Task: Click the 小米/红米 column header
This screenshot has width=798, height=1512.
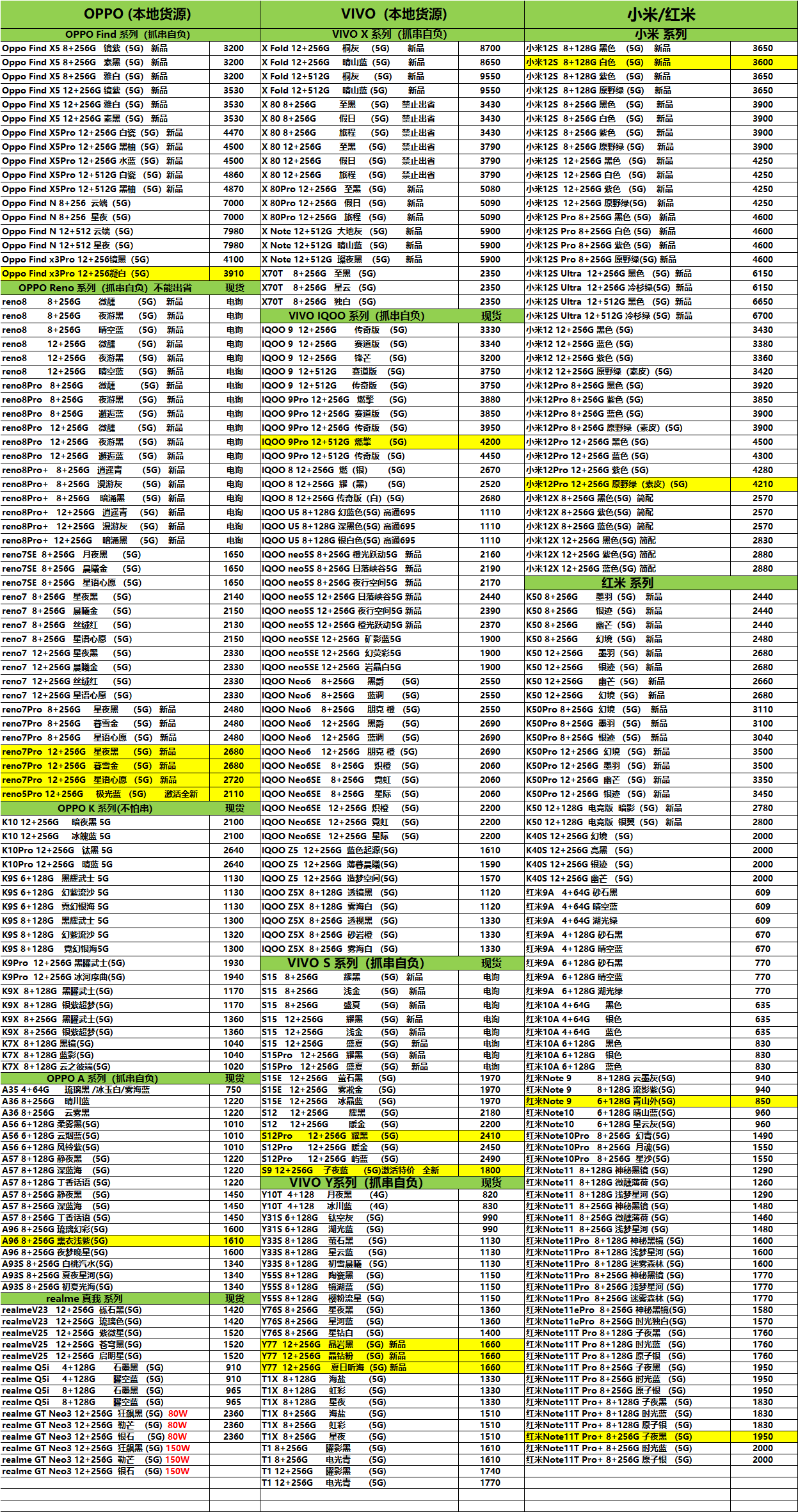Action: point(661,14)
